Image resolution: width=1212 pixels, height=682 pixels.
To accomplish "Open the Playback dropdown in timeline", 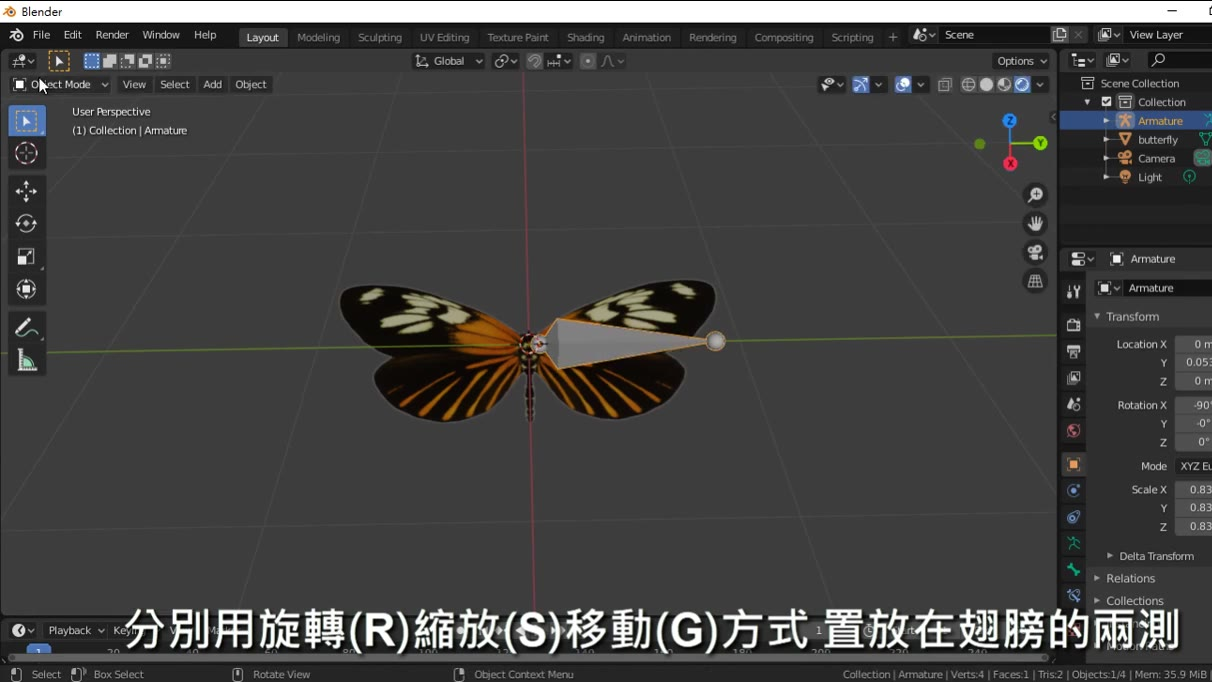I will click(x=75, y=630).
